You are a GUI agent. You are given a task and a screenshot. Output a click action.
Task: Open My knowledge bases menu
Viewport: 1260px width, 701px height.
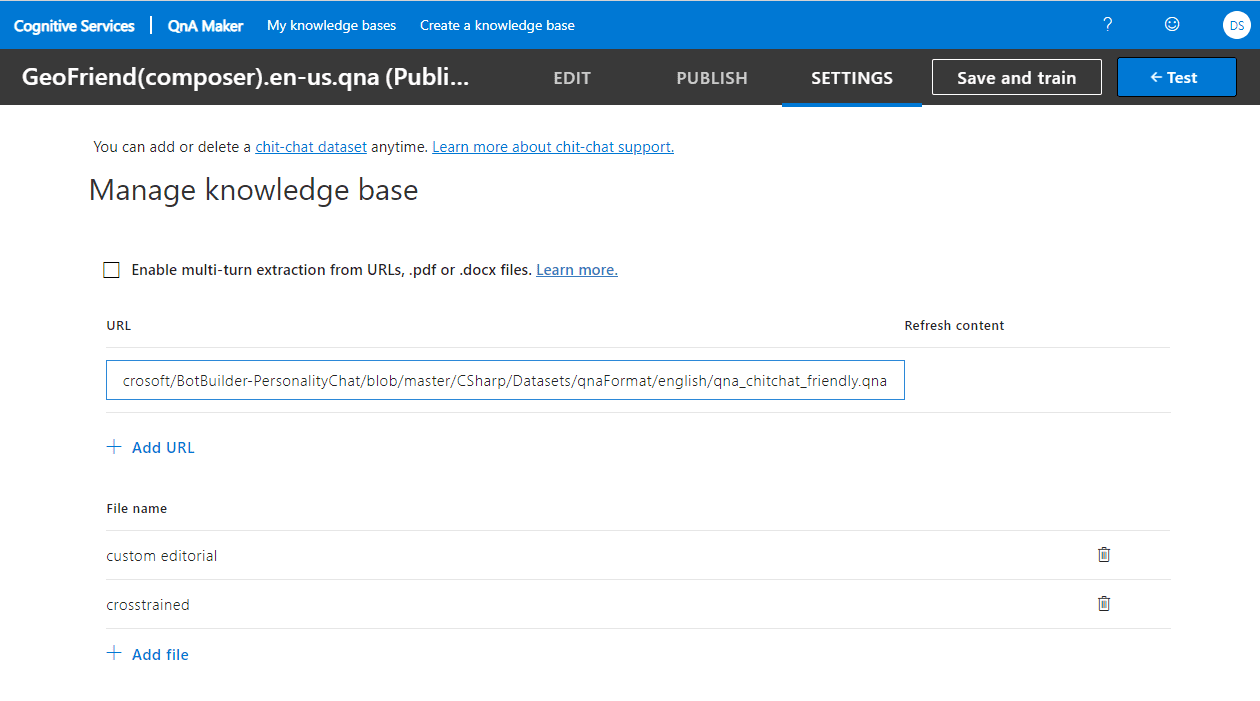pyautogui.click(x=331, y=25)
